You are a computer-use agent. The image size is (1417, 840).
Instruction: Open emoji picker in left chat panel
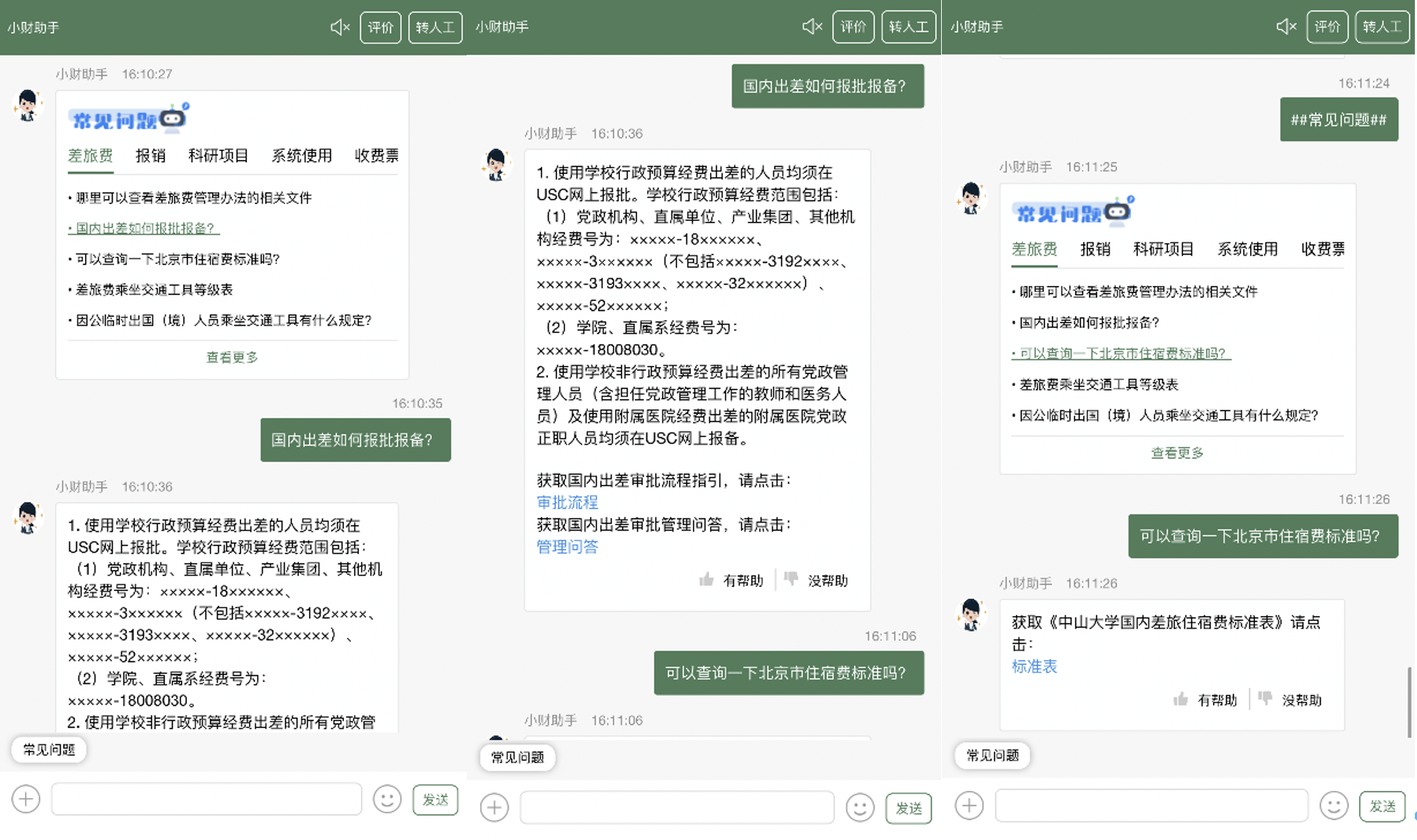point(387,799)
